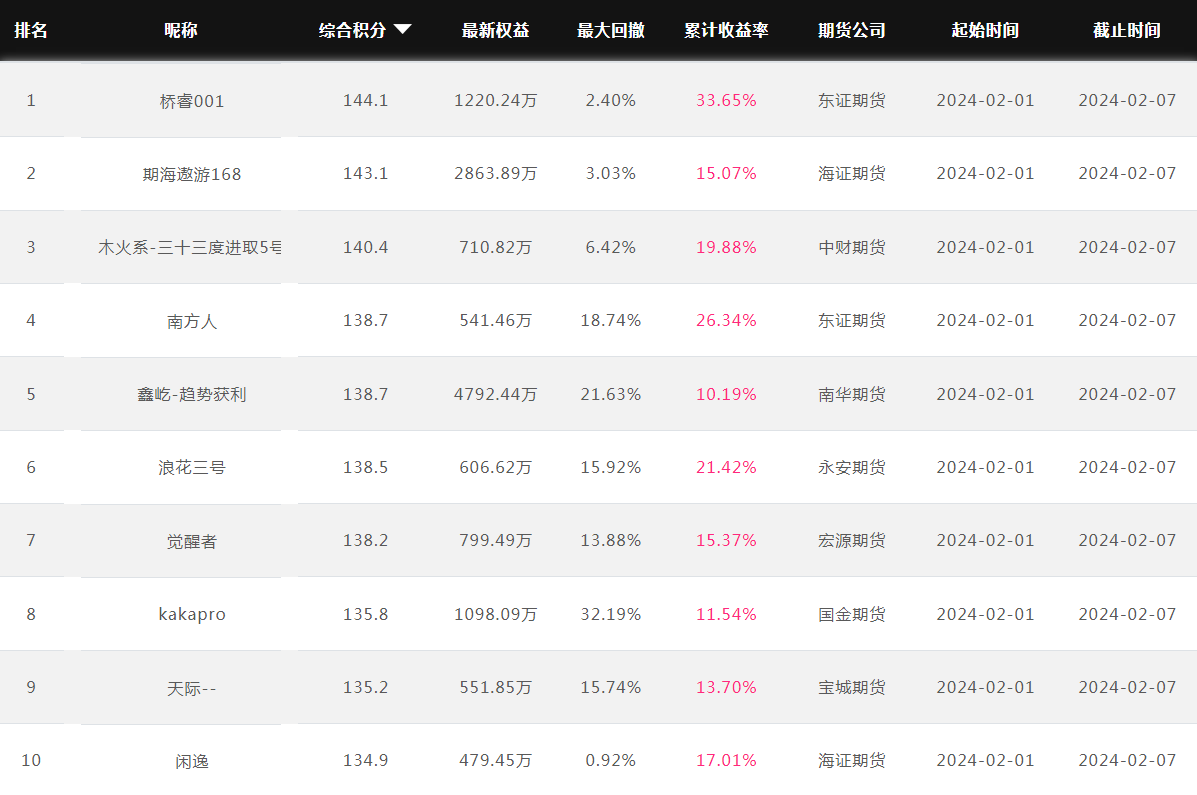This screenshot has width=1197, height=795.
Task: Click 国金期货 in the company column
Action: tap(852, 614)
